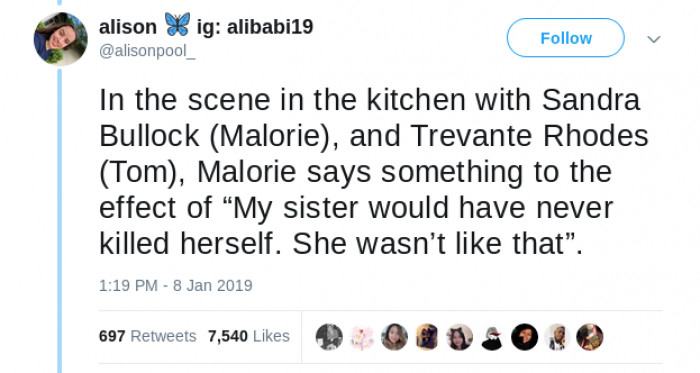Open the seventh liker's dark avatar
The height and width of the screenshot is (373, 700).
point(525,337)
